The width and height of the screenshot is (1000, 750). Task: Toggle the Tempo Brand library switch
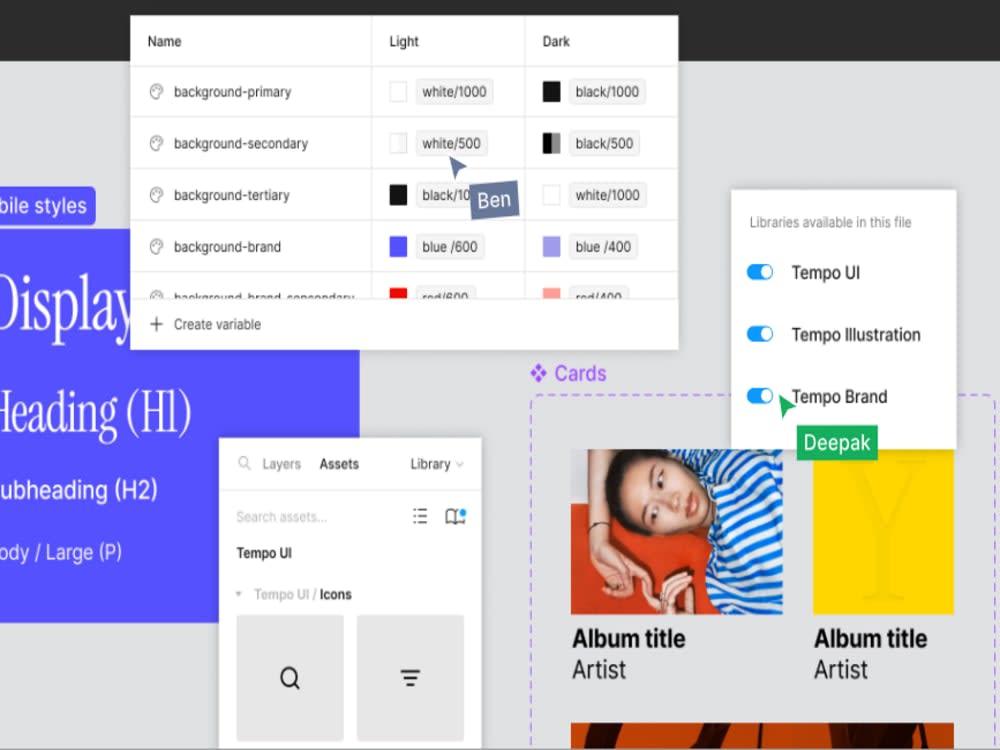[760, 396]
